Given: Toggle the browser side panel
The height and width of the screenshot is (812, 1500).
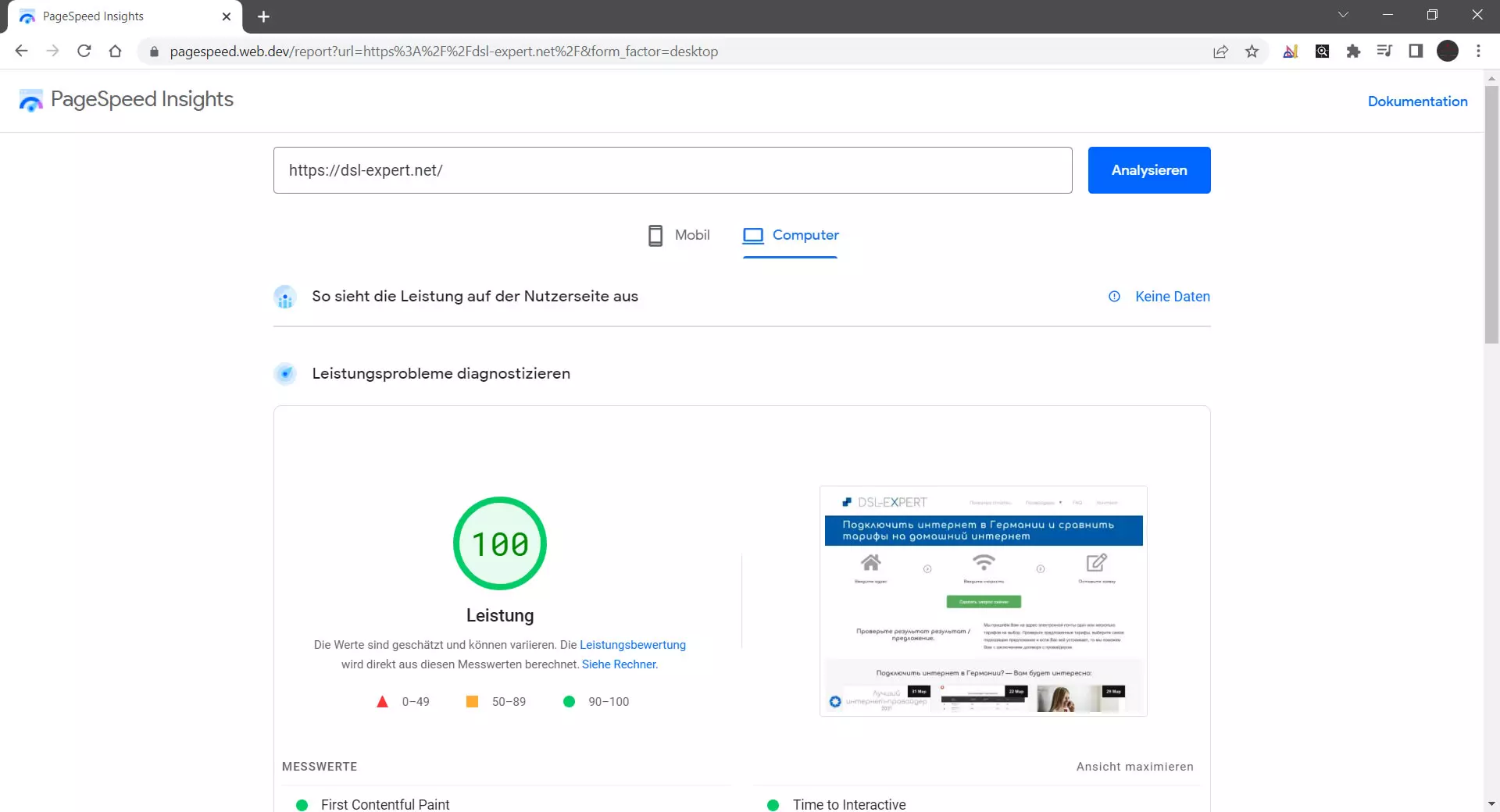Looking at the screenshot, I should coord(1416,52).
